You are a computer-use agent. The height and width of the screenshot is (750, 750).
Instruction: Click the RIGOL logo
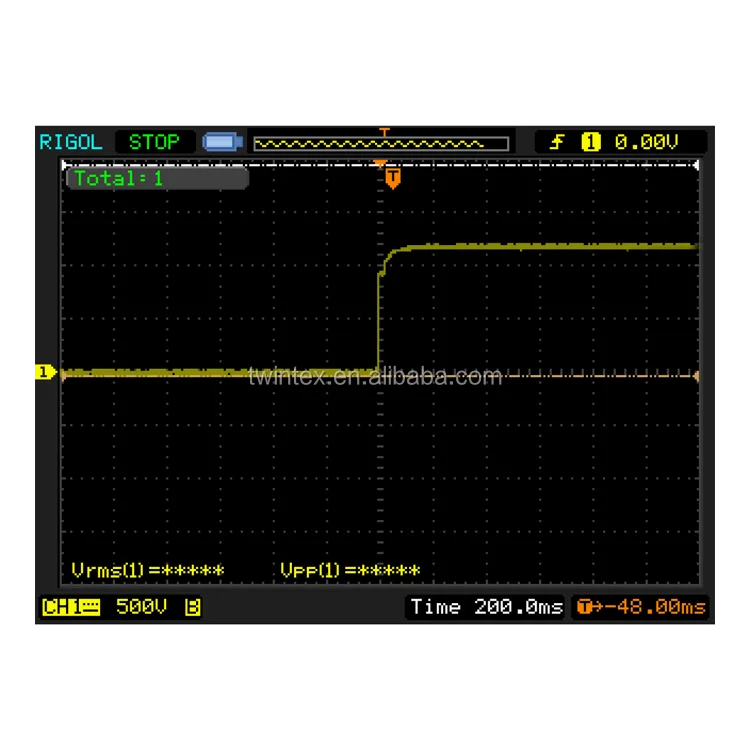click(x=71, y=142)
